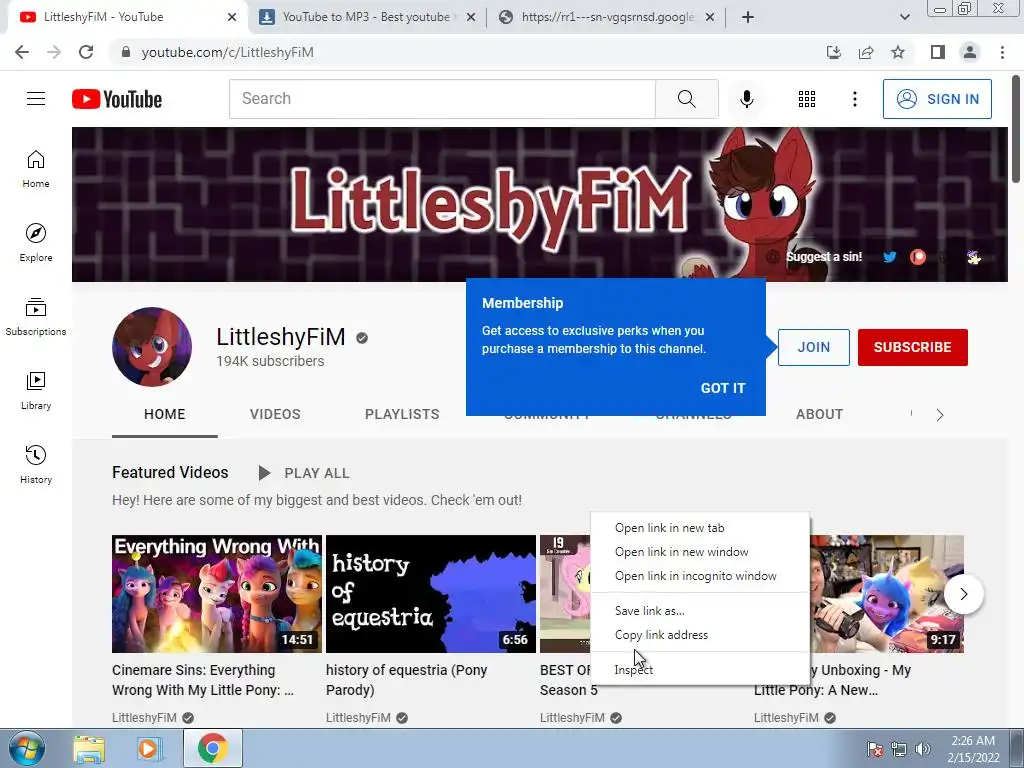This screenshot has width=1024, height=768.
Task: Open the Chrome profile avatar
Action: pyautogui.click(x=970, y=52)
